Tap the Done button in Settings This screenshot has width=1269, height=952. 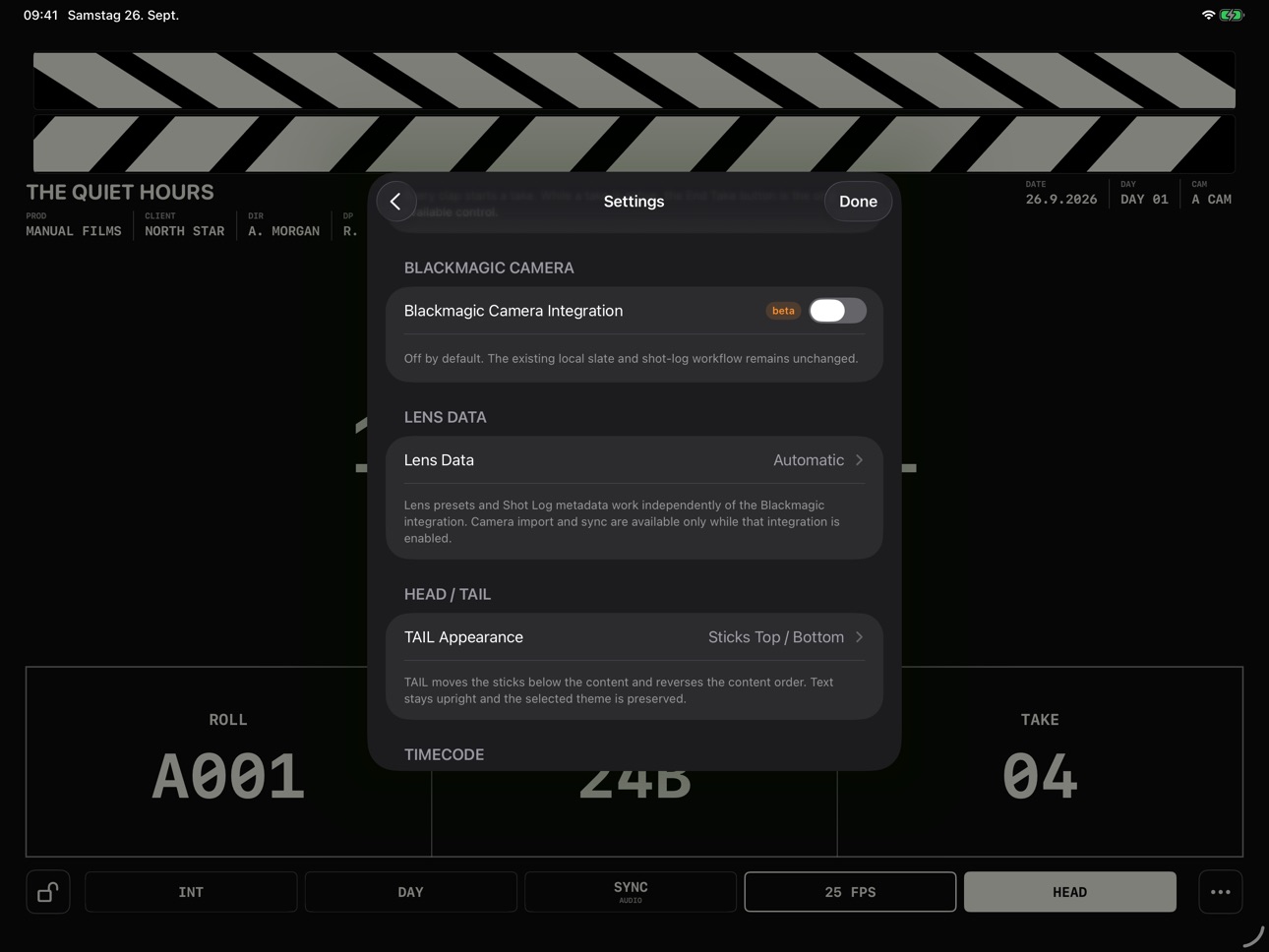[858, 202]
